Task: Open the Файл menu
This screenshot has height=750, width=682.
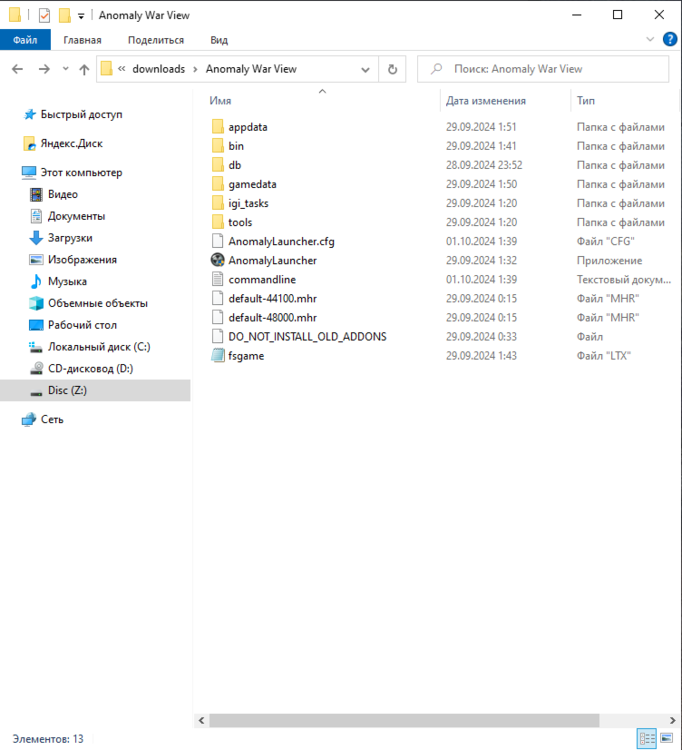Action: click(25, 40)
